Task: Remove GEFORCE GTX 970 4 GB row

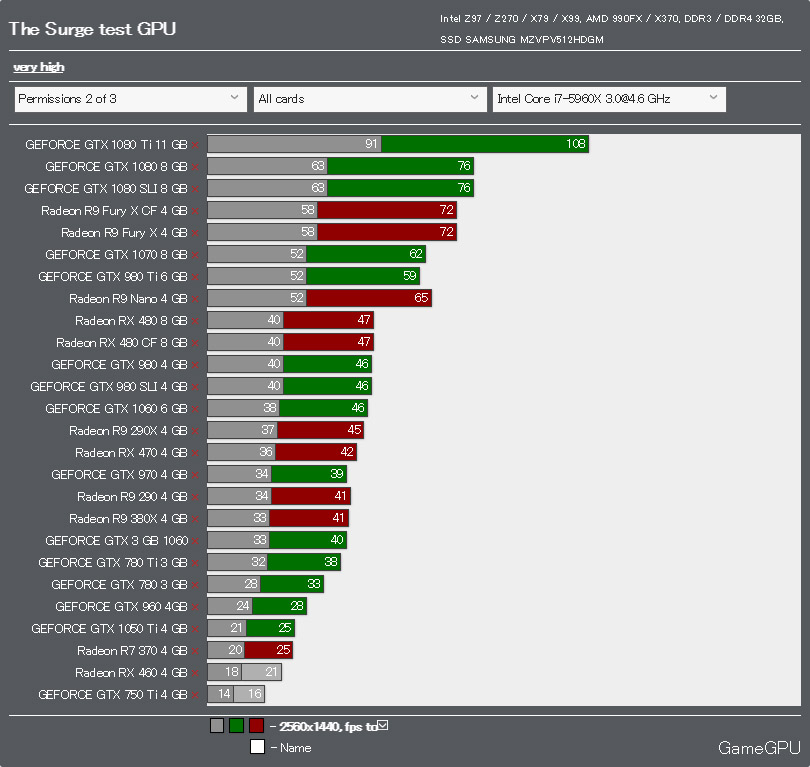Action: click(195, 475)
